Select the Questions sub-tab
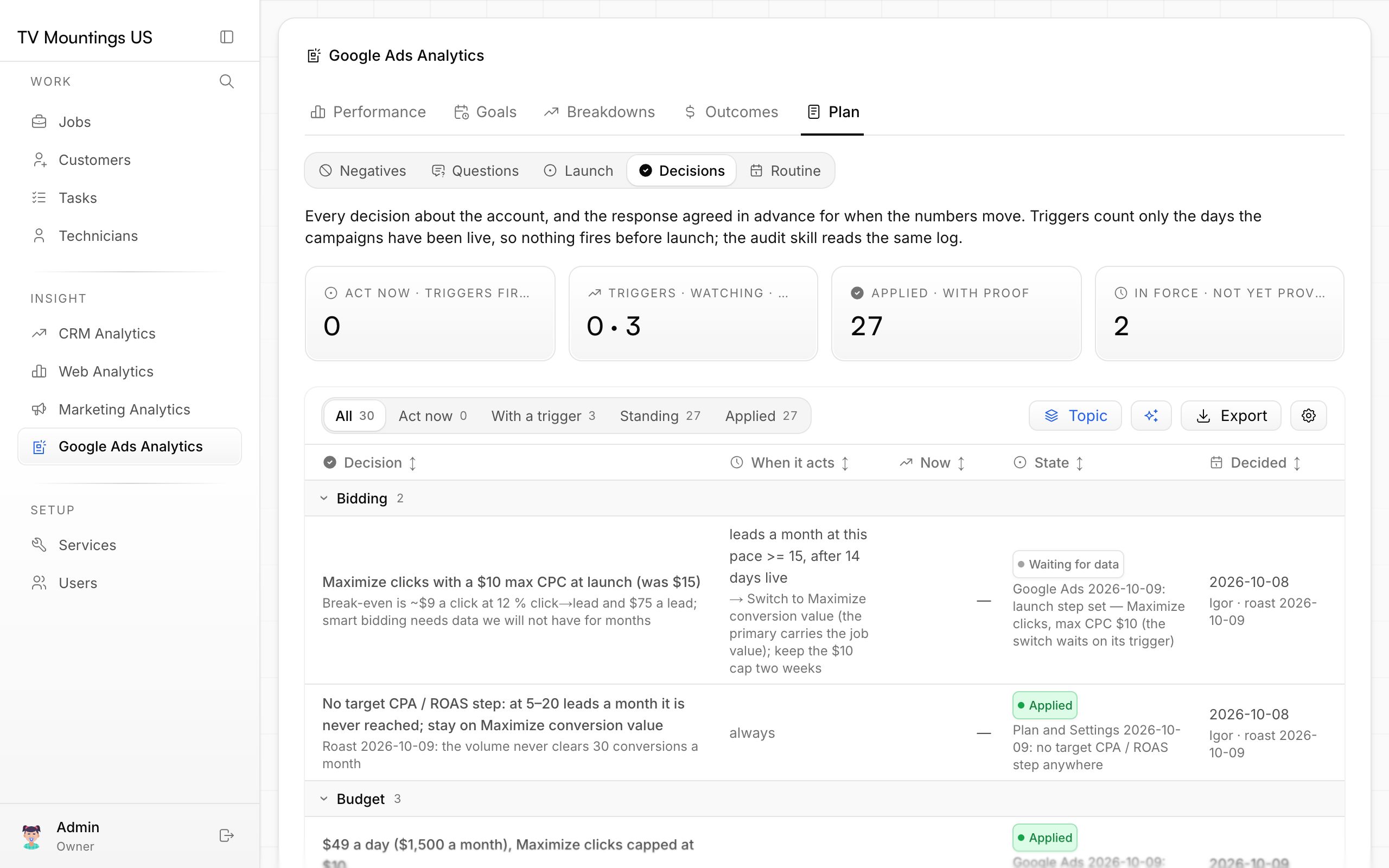 click(475, 170)
